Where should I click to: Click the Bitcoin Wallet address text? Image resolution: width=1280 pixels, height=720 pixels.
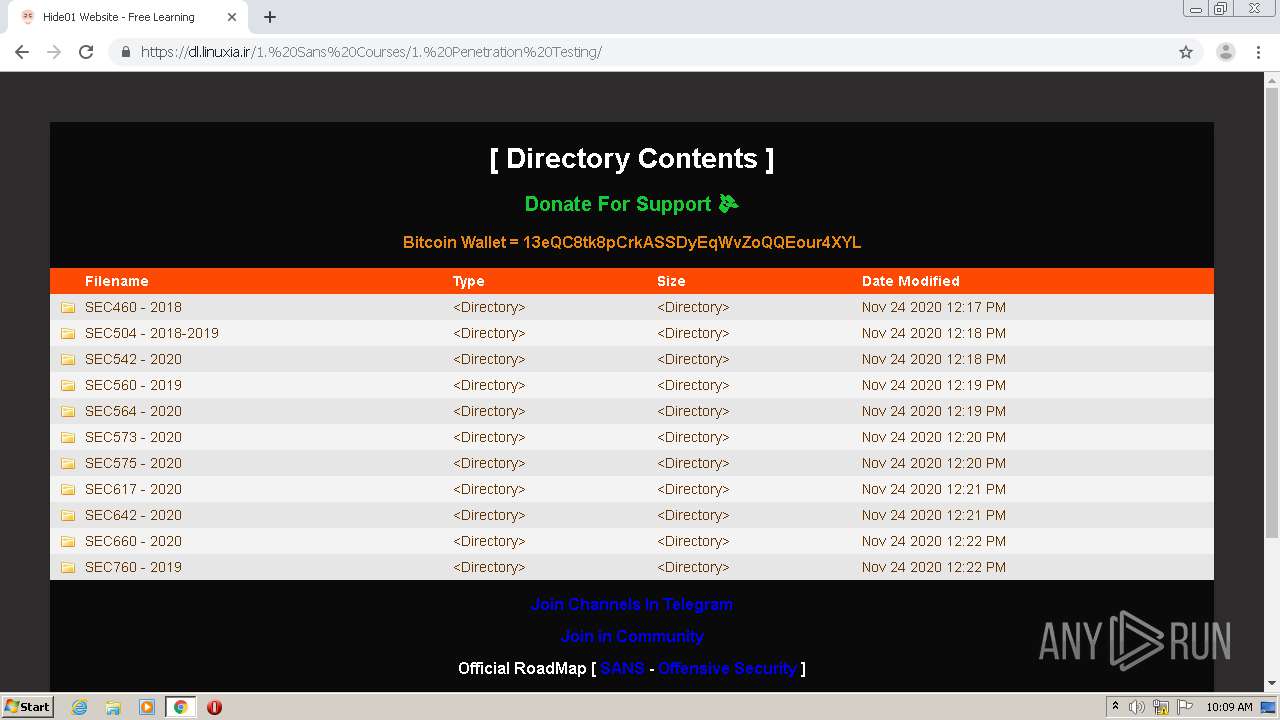(632, 242)
